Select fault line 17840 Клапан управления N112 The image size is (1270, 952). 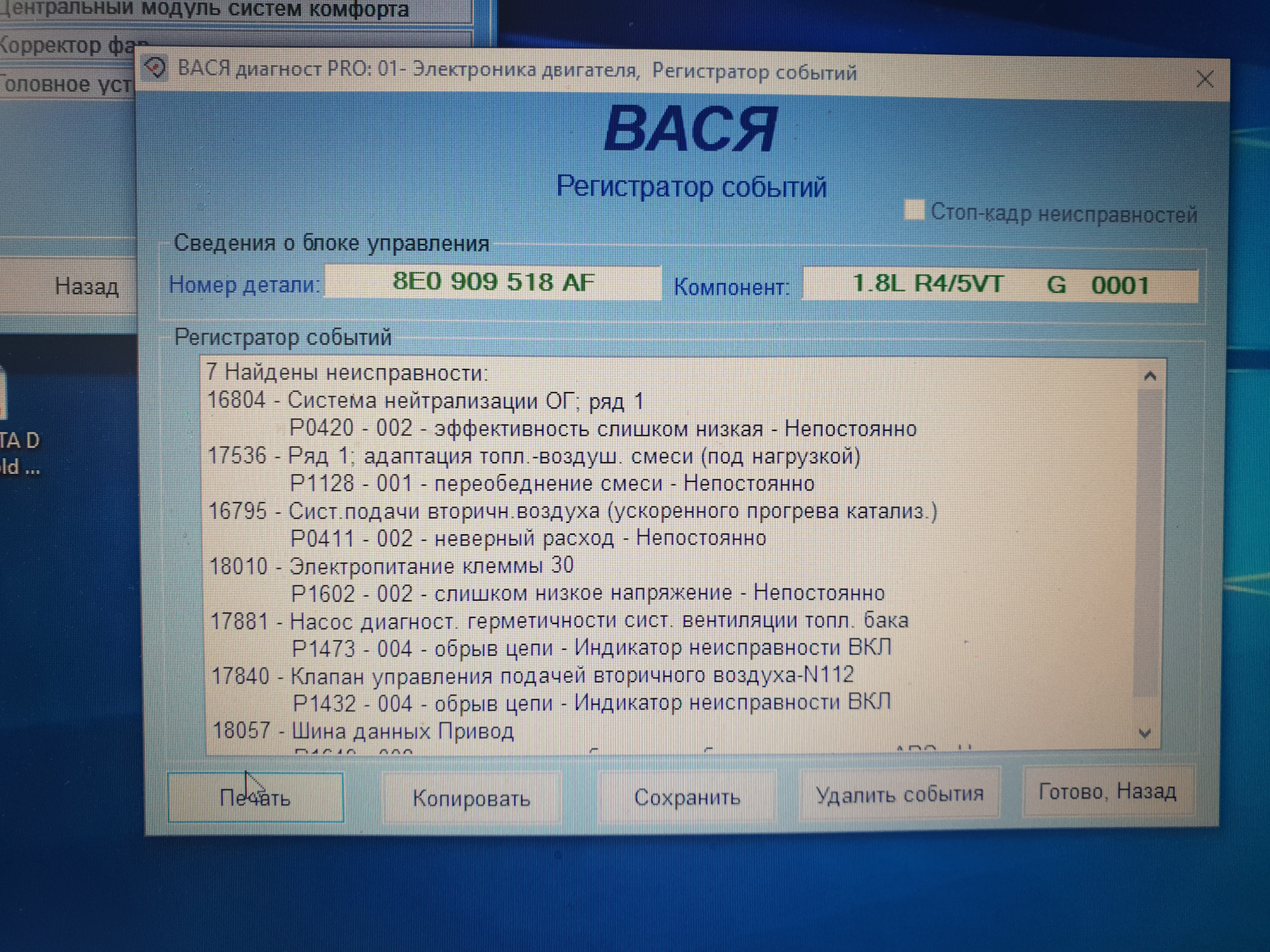pyautogui.click(x=533, y=676)
